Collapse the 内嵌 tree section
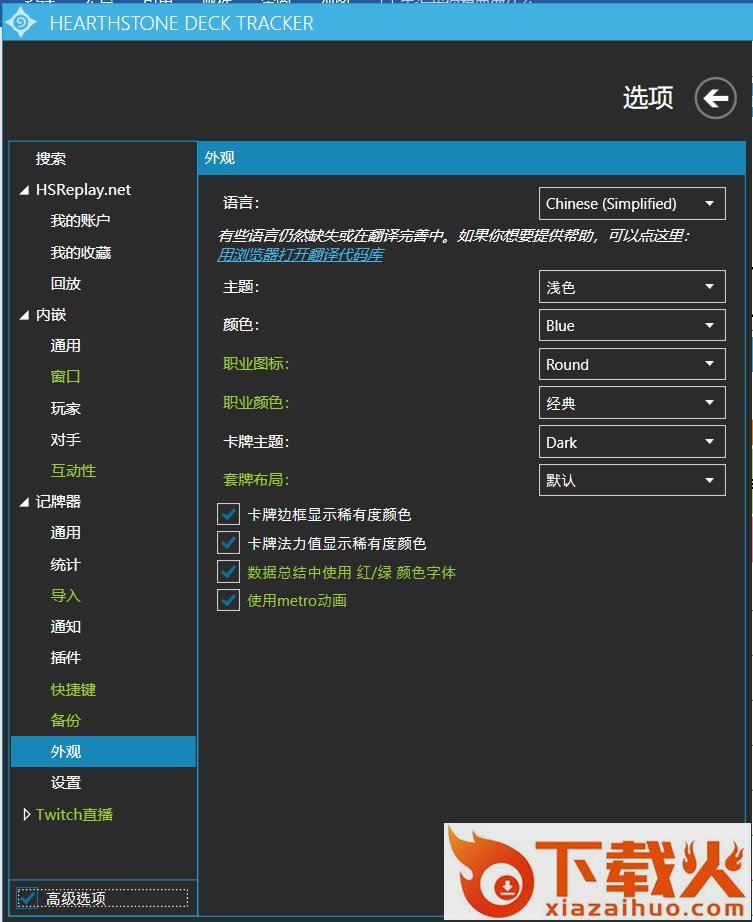Viewport: 753px width, 922px height. pos(25,315)
